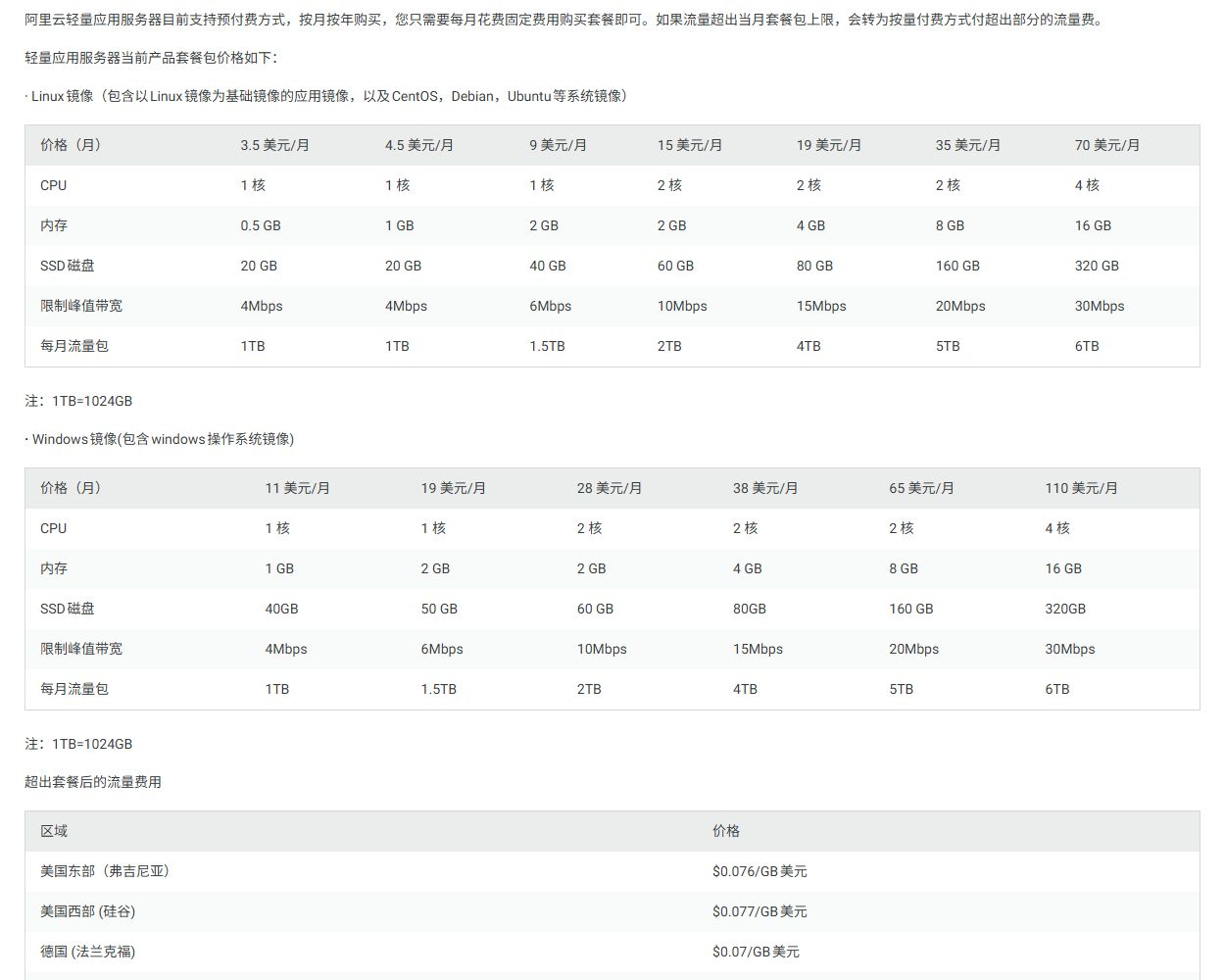Click the '70 美元/月' price header
The image size is (1225, 980).
point(1107,145)
